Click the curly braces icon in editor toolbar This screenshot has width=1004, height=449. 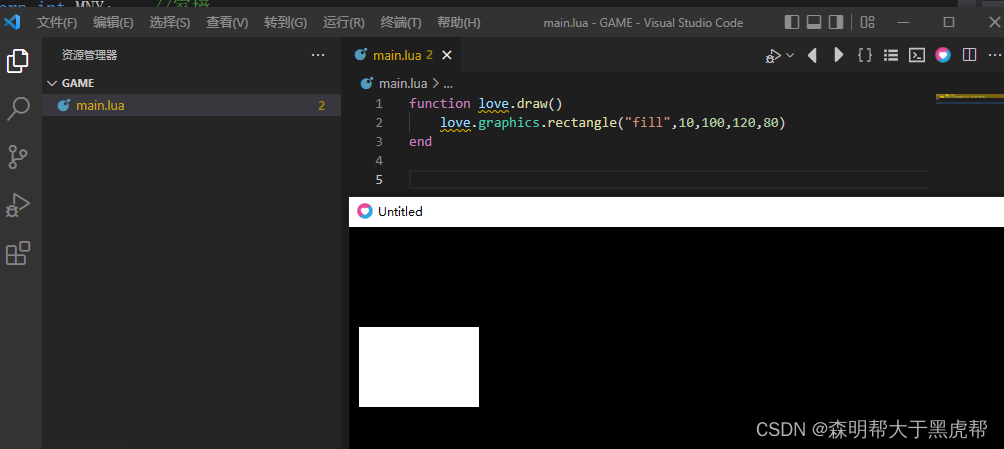[x=865, y=56]
